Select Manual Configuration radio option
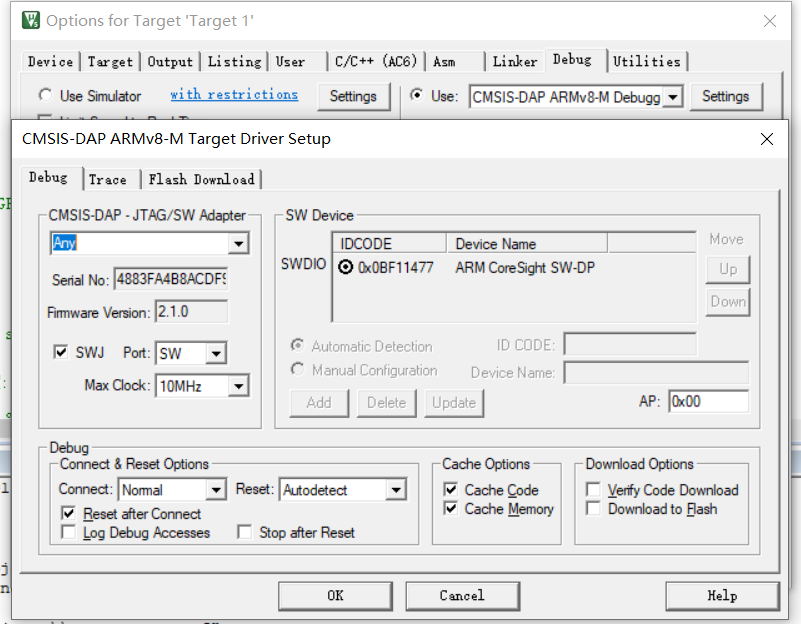This screenshot has height=624, width=801. tap(297, 369)
